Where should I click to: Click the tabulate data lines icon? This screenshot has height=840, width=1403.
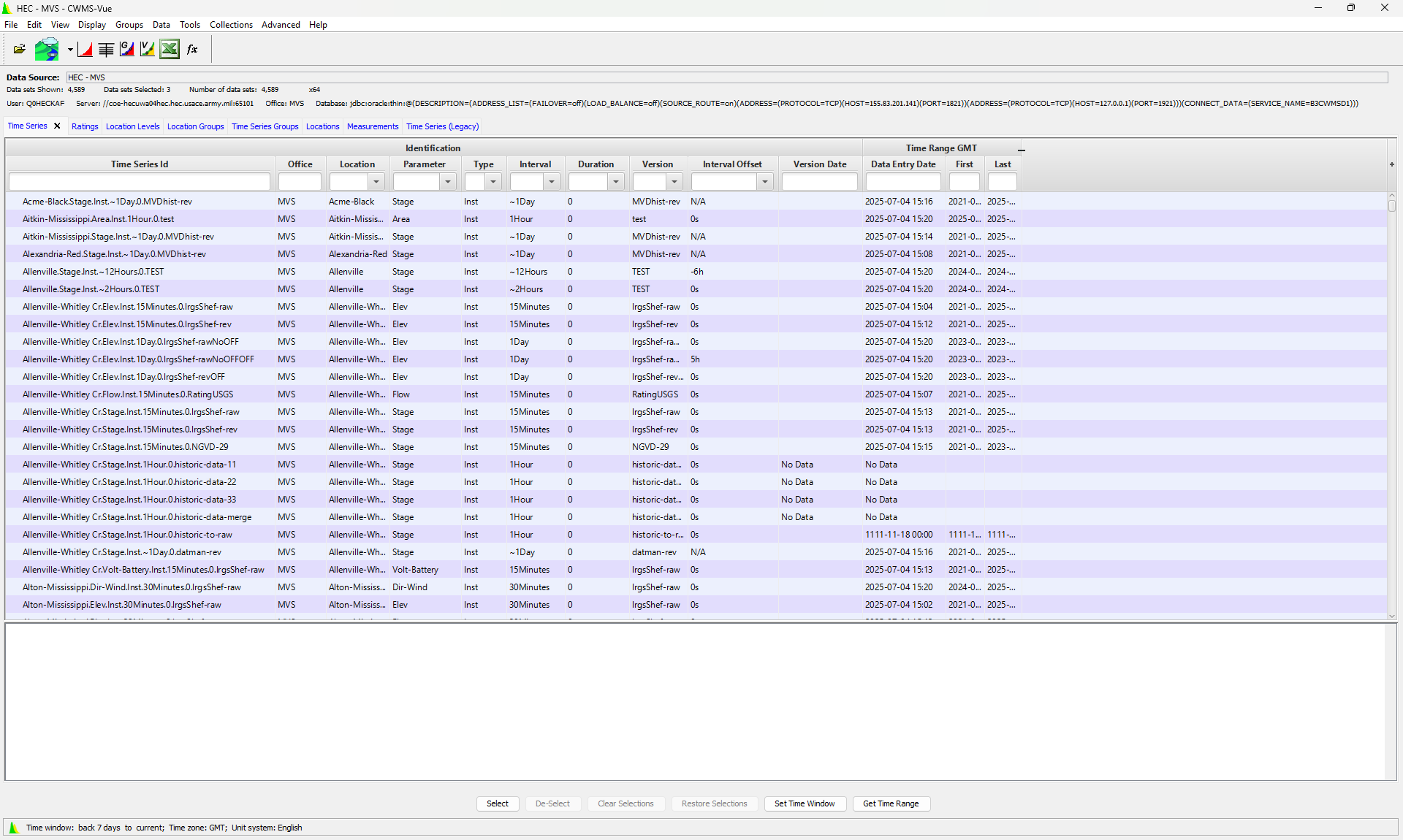[x=106, y=50]
